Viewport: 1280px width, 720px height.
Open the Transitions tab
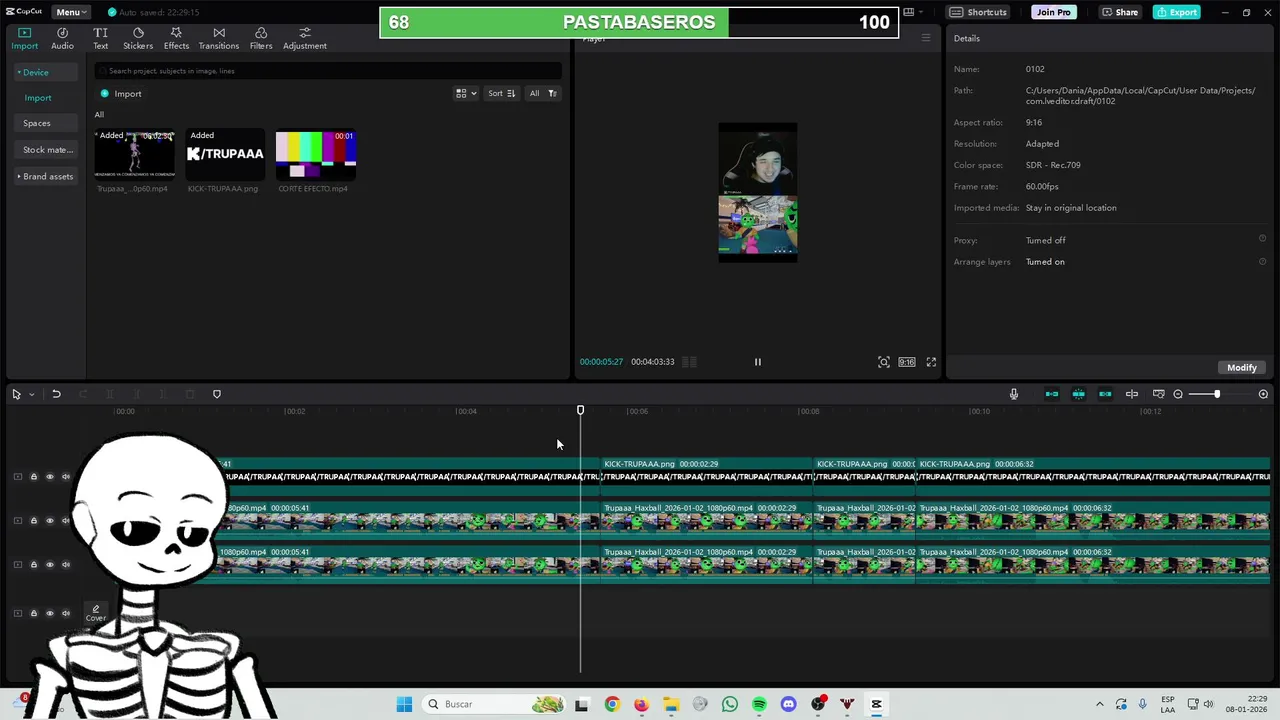click(219, 38)
